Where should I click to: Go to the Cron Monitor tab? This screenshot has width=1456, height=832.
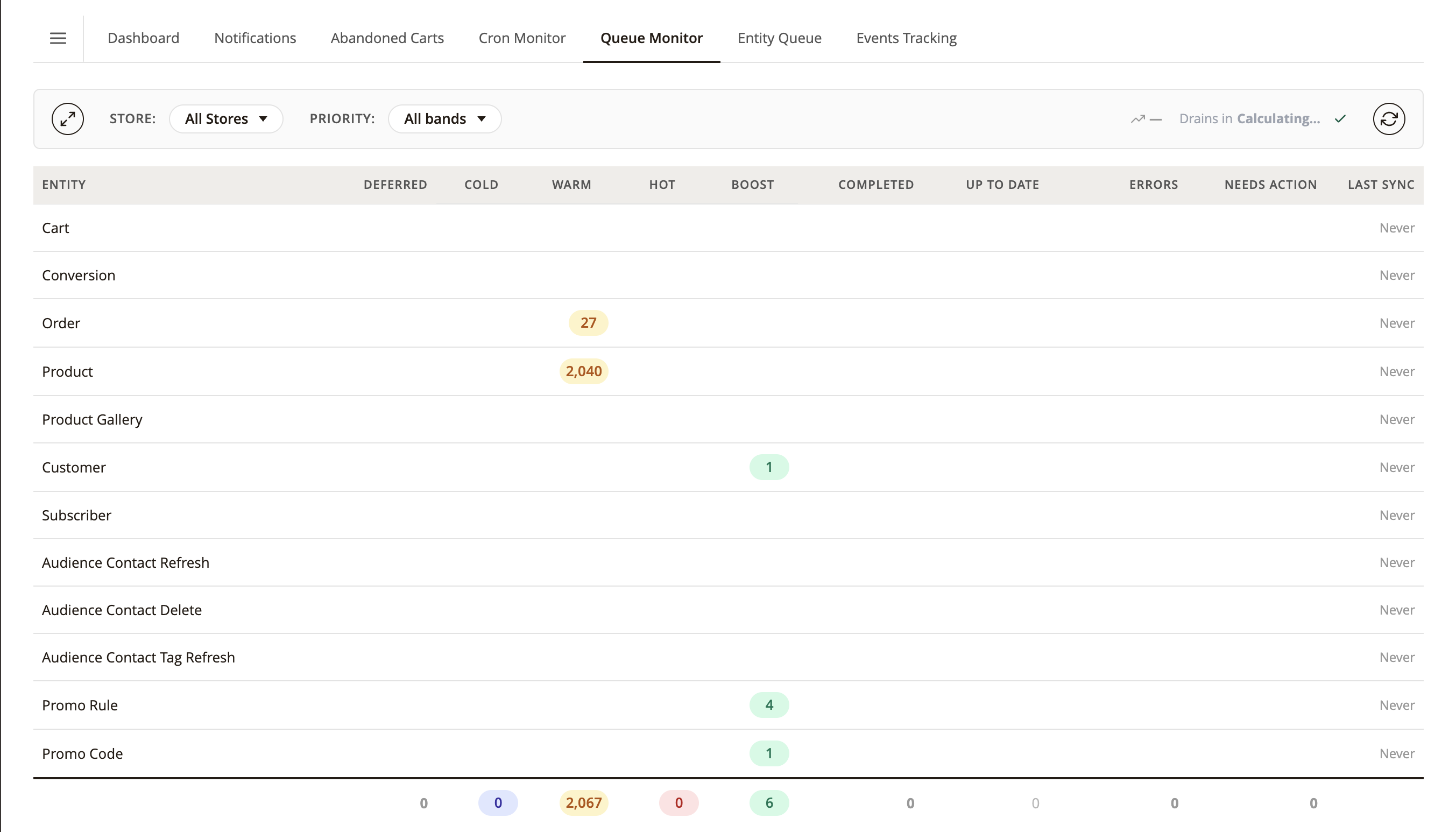coord(521,38)
